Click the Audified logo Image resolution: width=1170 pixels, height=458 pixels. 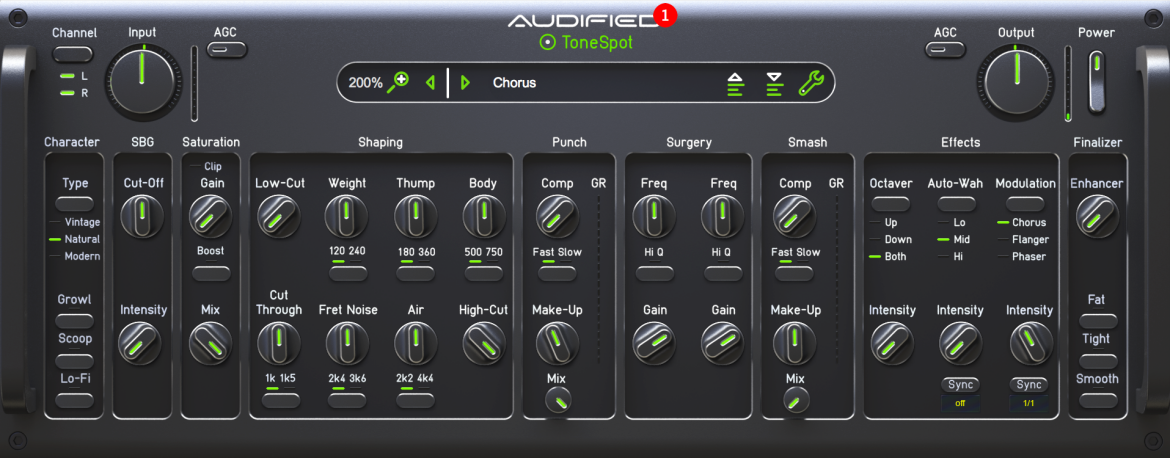pyautogui.click(x=584, y=20)
